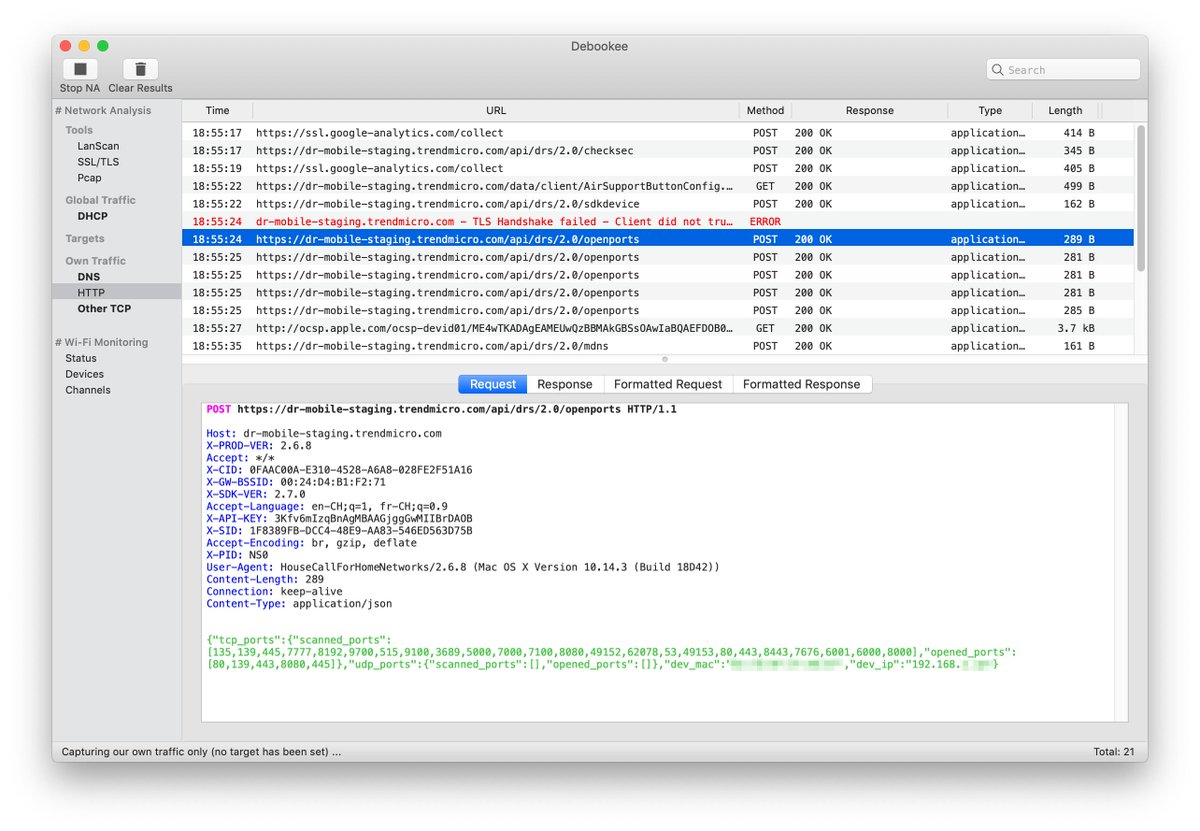The width and height of the screenshot is (1200, 831).
Task: Click the Clear Results trash icon
Action: pyautogui.click(x=140, y=69)
